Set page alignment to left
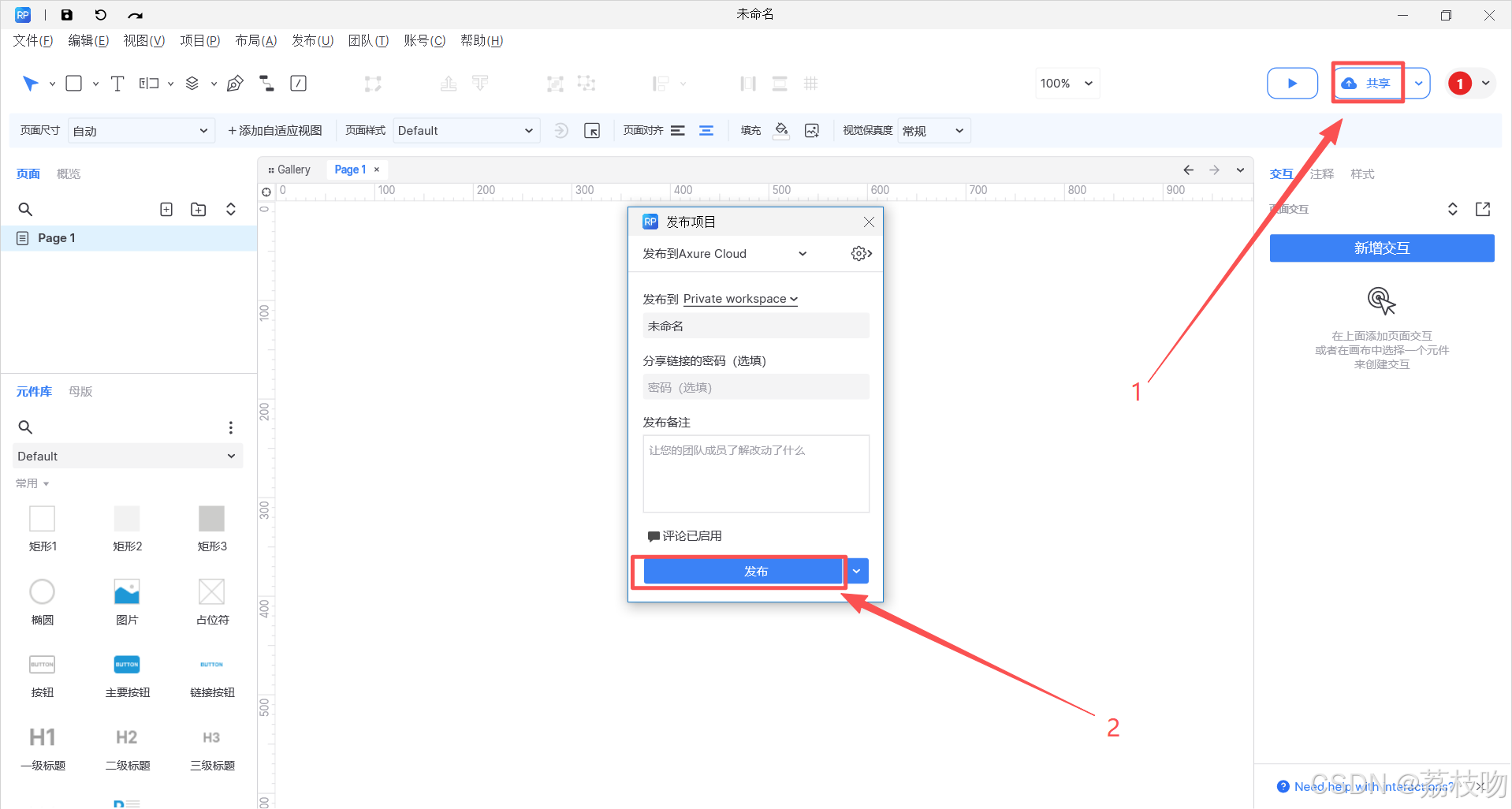The image size is (1512, 809). click(x=678, y=131)
